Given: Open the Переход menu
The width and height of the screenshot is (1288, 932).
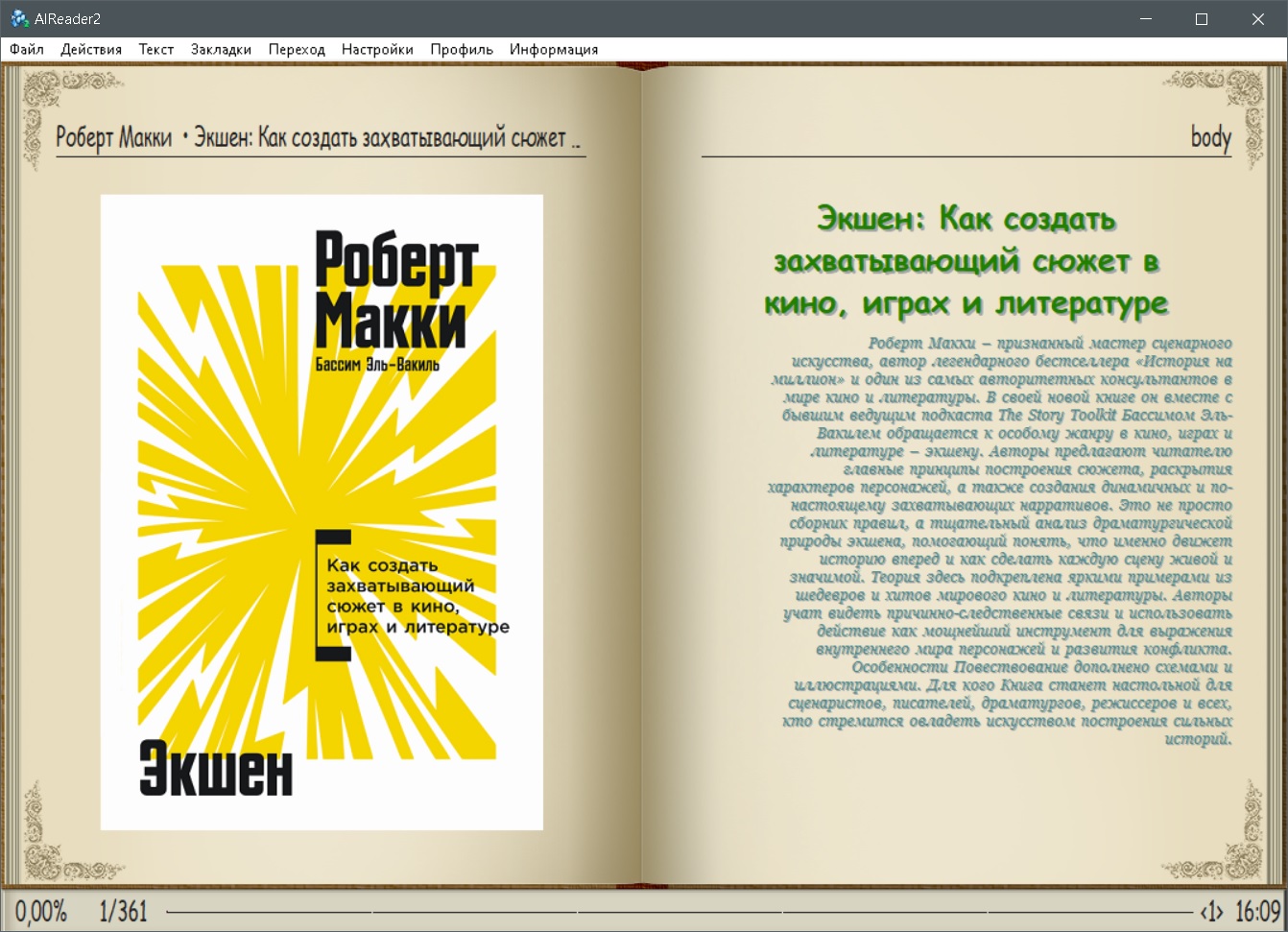Looking at the screenshot, I should [x=297, y=49].
